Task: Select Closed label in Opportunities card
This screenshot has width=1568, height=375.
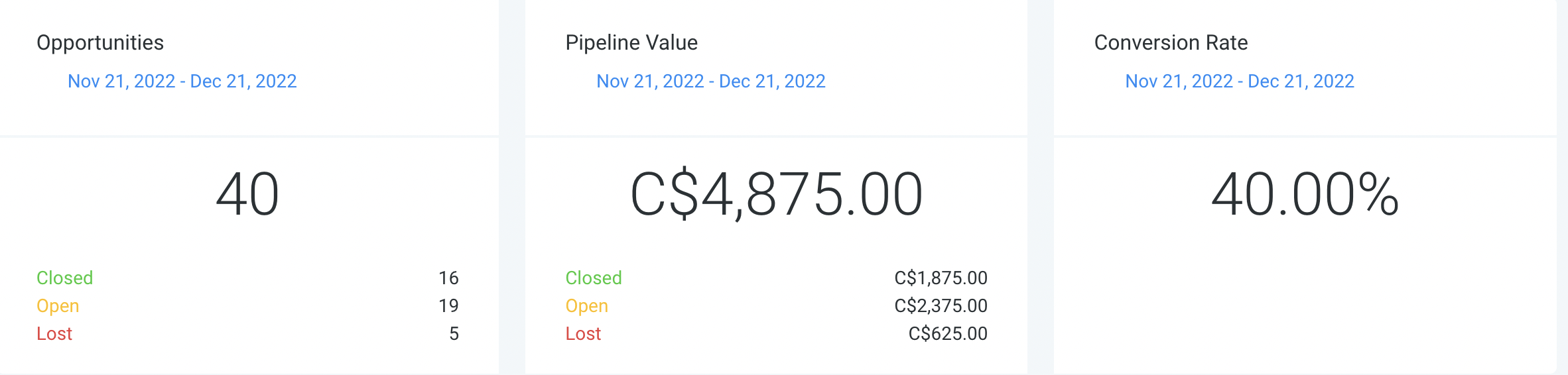Action: (64, 278)
